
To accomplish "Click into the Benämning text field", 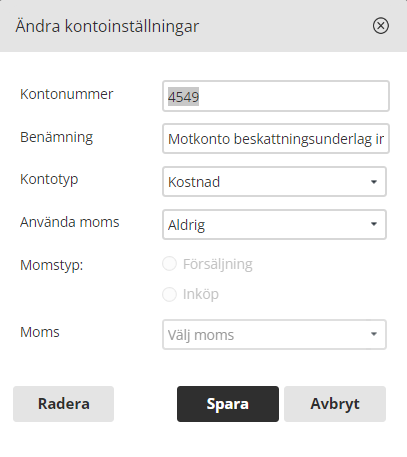I will (x=276, y=139).
